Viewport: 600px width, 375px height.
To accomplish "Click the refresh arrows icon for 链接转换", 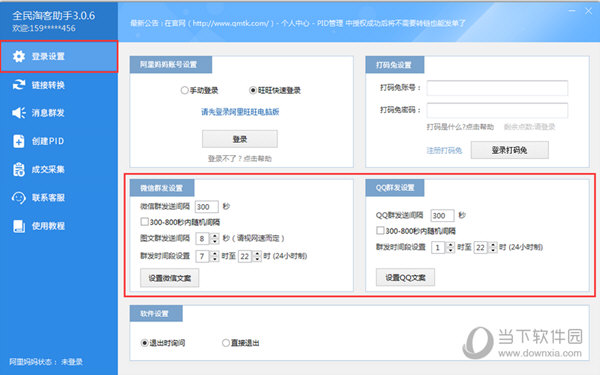I will tap(19, 85).
